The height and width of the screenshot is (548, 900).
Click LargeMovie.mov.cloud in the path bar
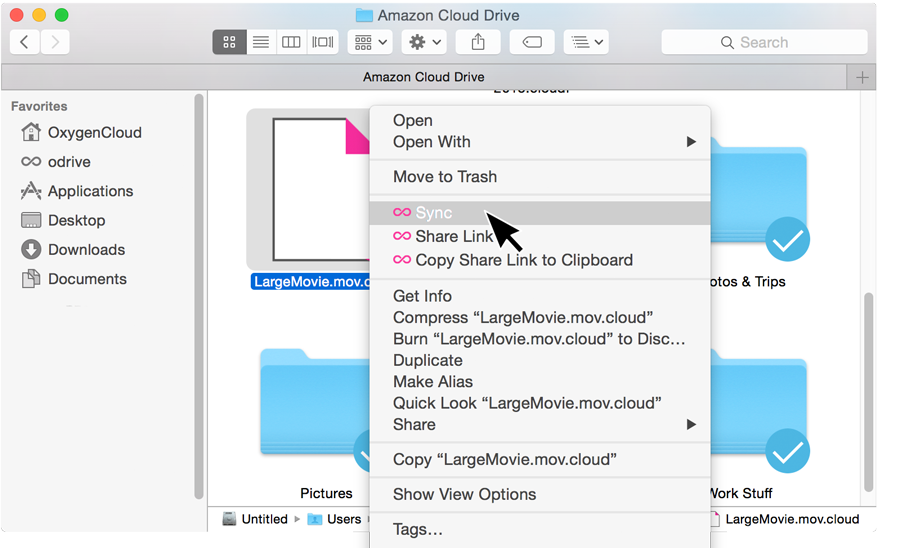785,519
